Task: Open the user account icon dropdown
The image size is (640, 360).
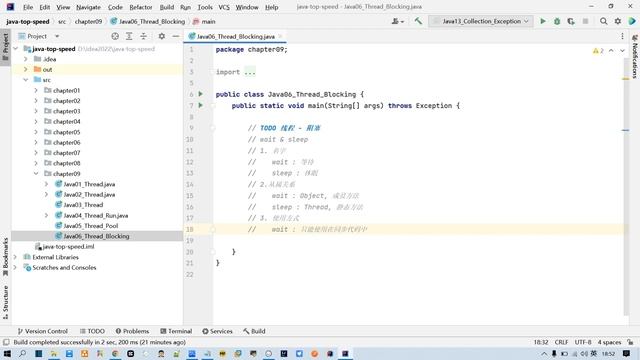Action: (x=398, y=21)
